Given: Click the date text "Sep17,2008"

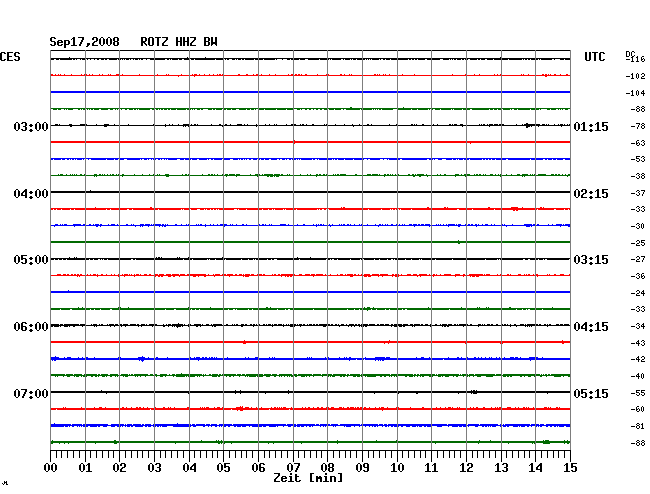Looking at the screenshot, I should [84, 42].
